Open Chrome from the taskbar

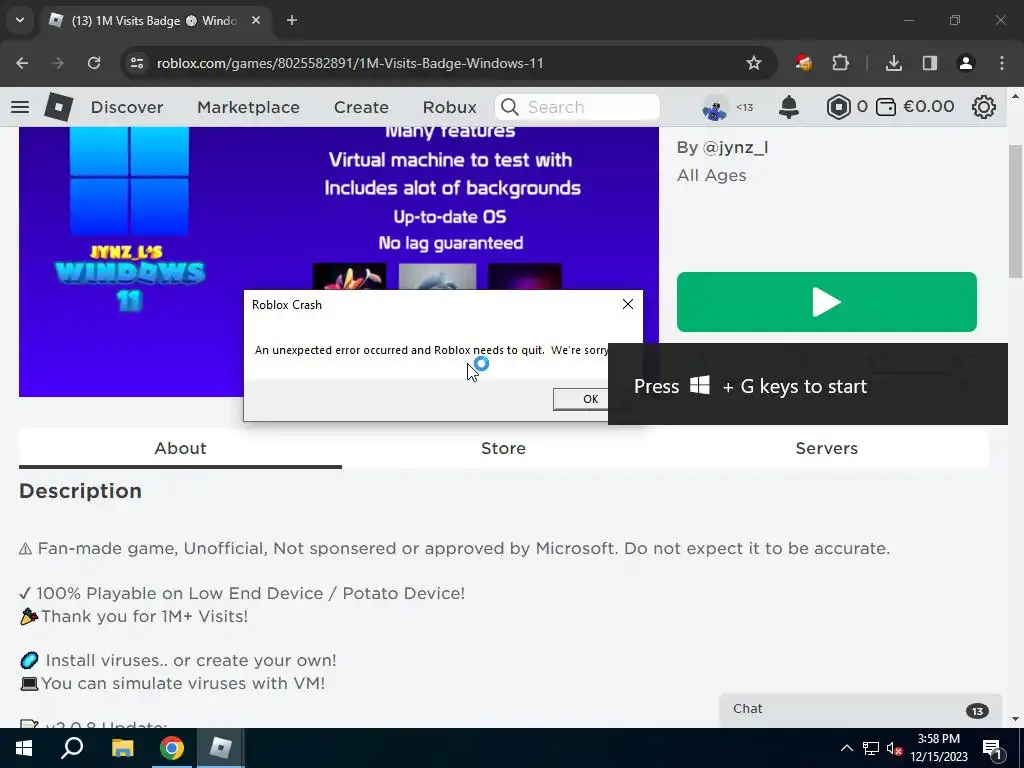(x=172, y=748)
